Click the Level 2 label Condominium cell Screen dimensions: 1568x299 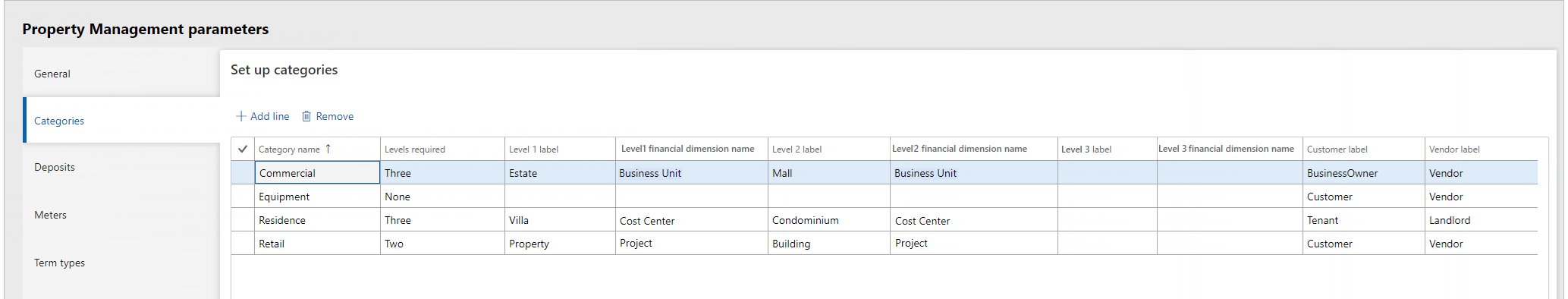tap(829, 220)
